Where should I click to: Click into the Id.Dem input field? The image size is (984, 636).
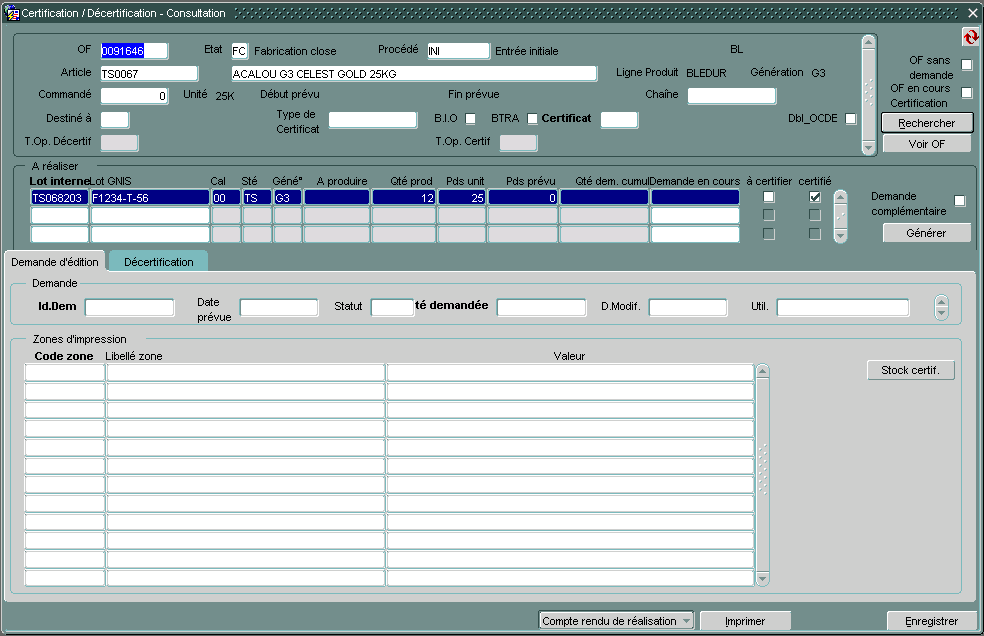pyautogui.click(x=129, y=307)
